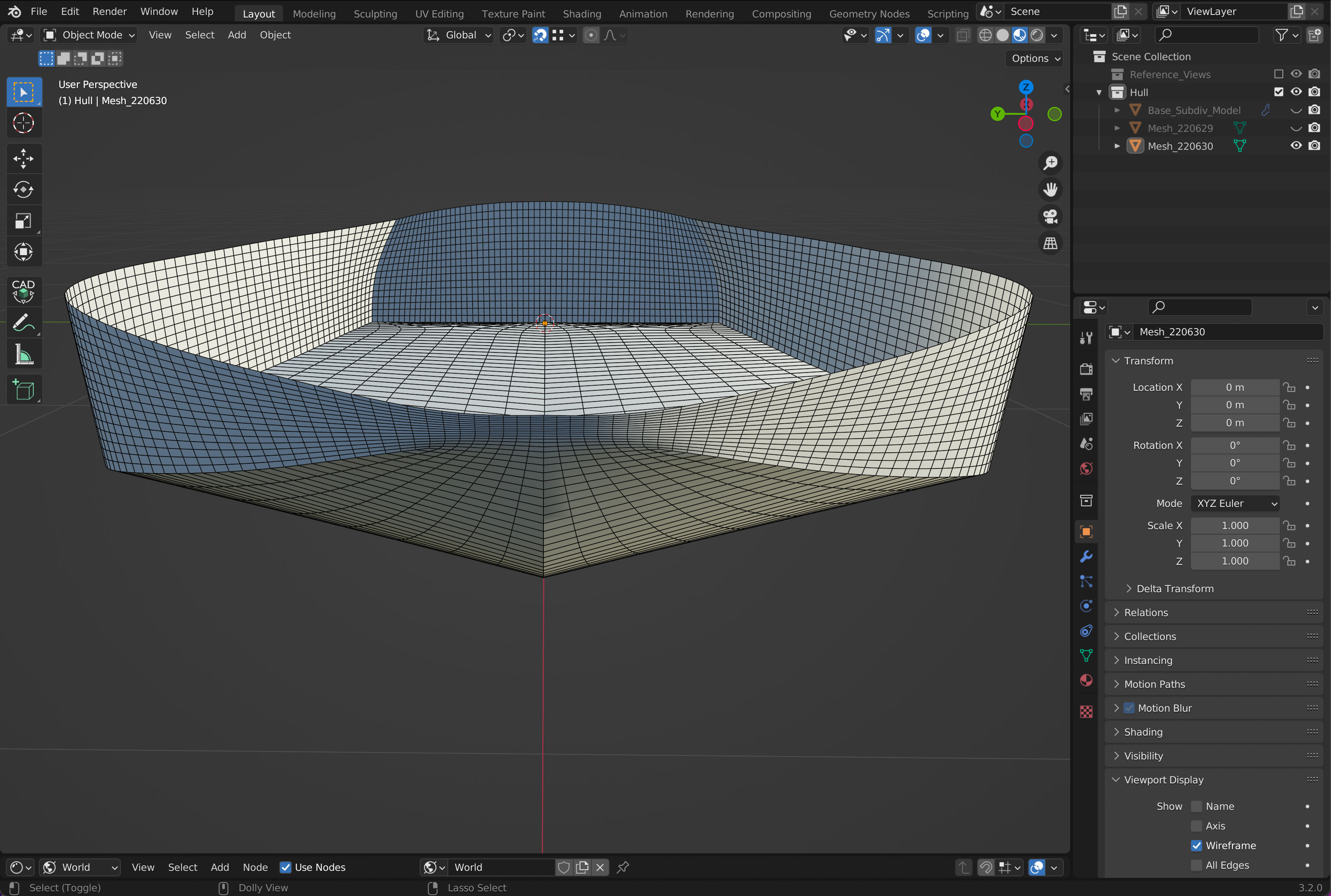This screenshot has height=896, width=1331.
Task: Activate the Rotate tool
Action: 23,190
